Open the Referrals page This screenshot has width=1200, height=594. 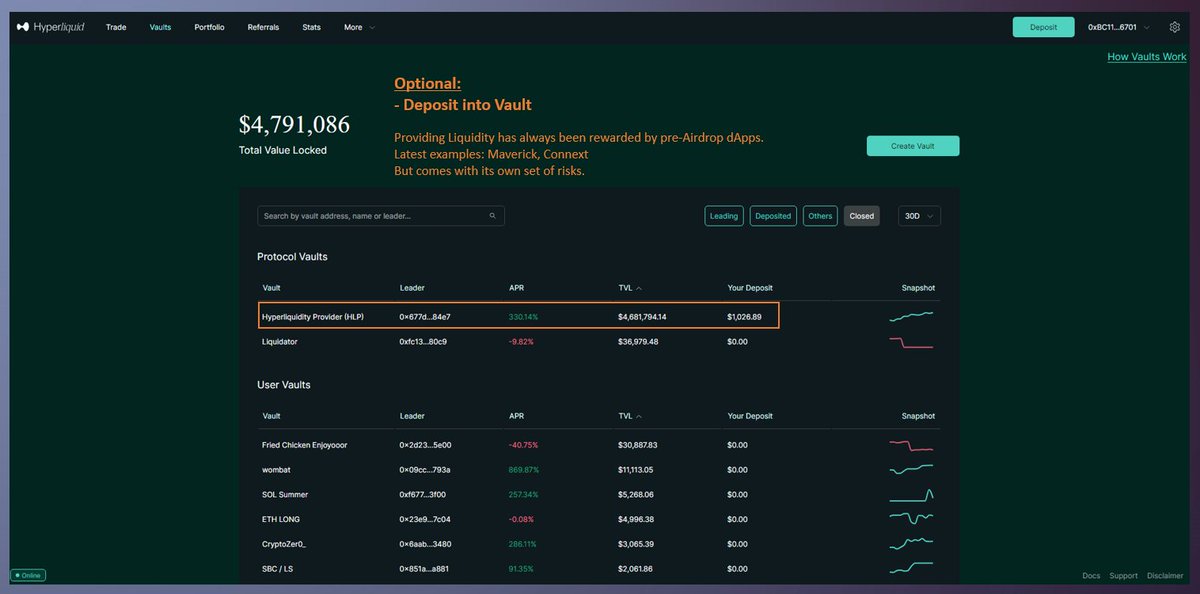click(x=263, y=27)
